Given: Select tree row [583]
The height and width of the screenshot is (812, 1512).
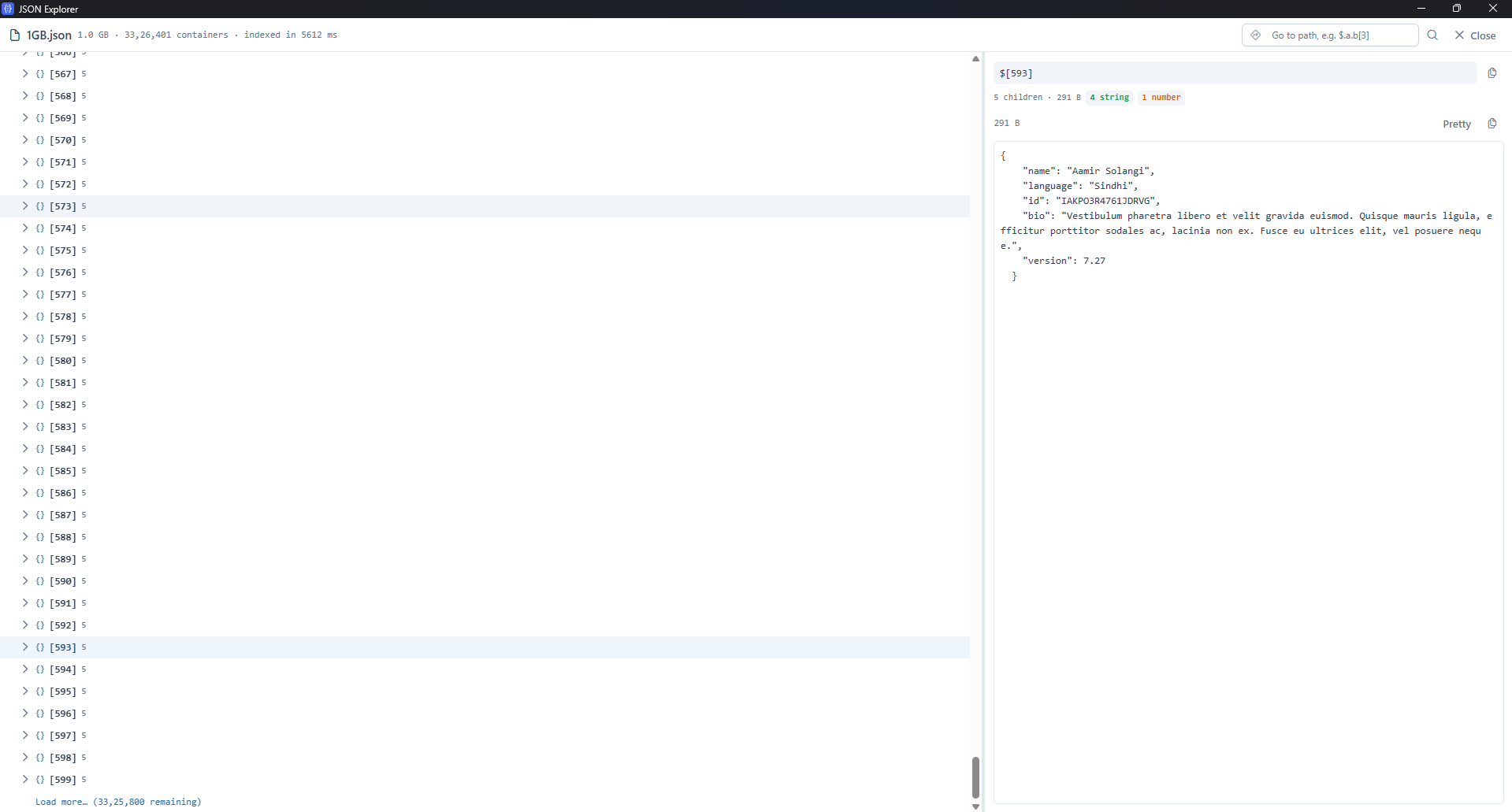Looking at the screenshot, I should tap(485, 427).
